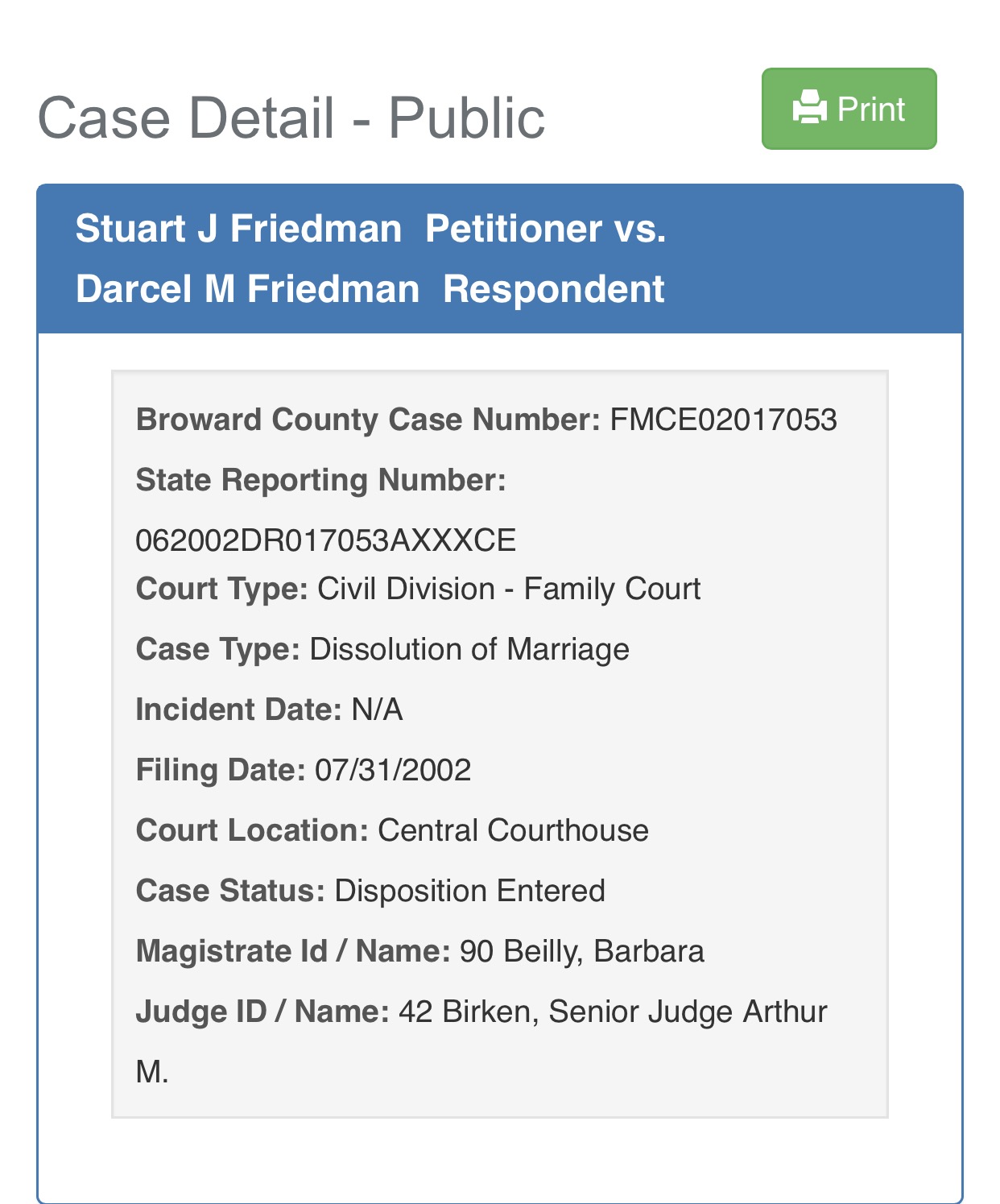Click the Judge ID / Name label
This screenshot has height=1204, width=1000.
(262, 1012)
